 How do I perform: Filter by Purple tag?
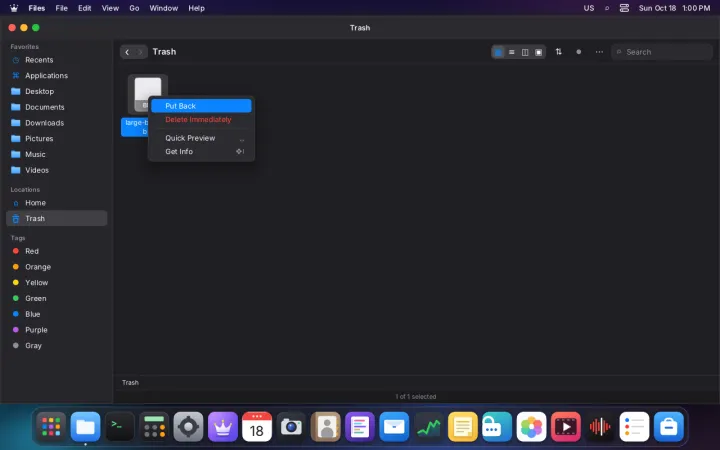(x=56, y=330)
